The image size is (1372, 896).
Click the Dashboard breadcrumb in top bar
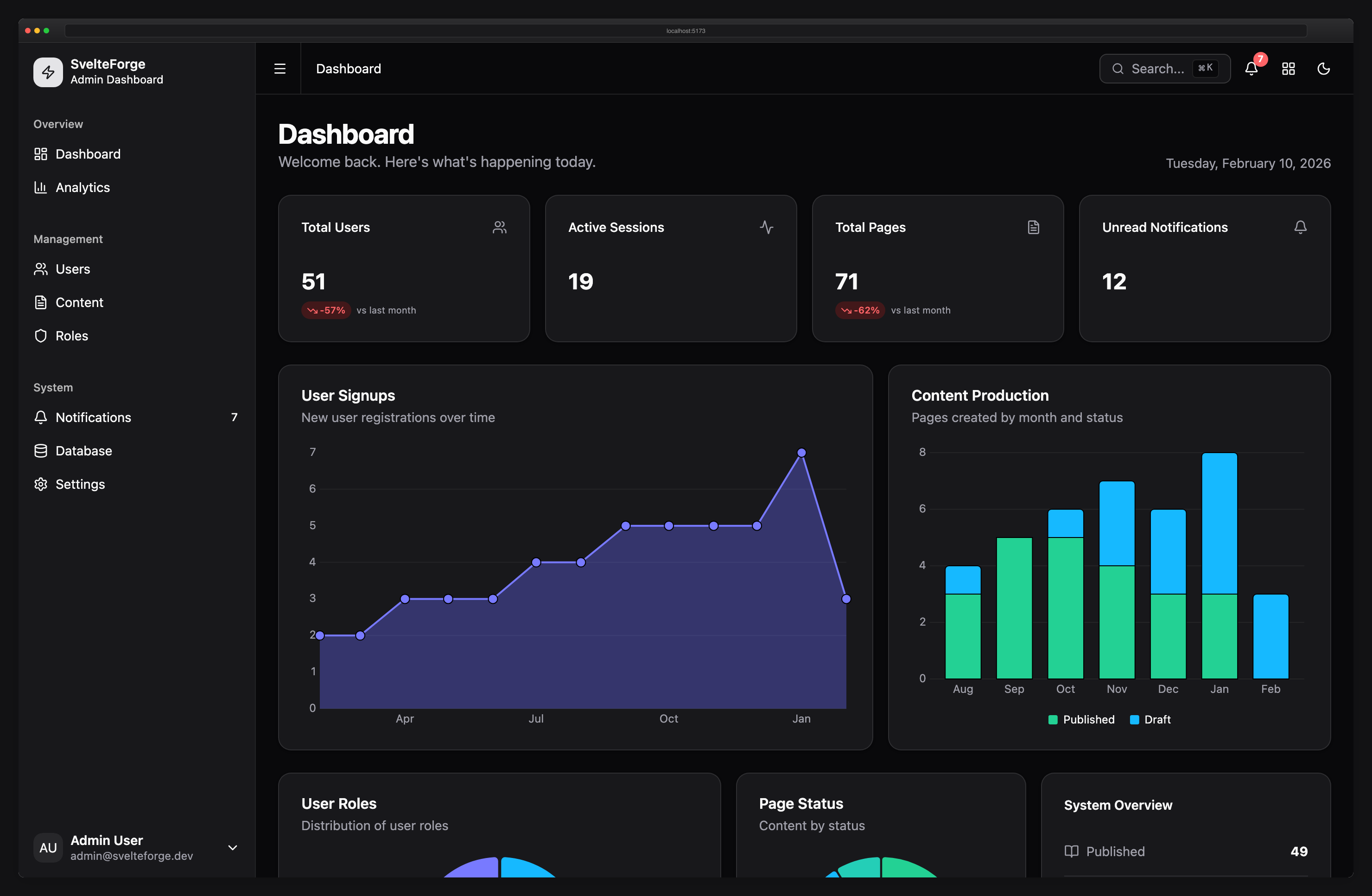click(348, 69)
